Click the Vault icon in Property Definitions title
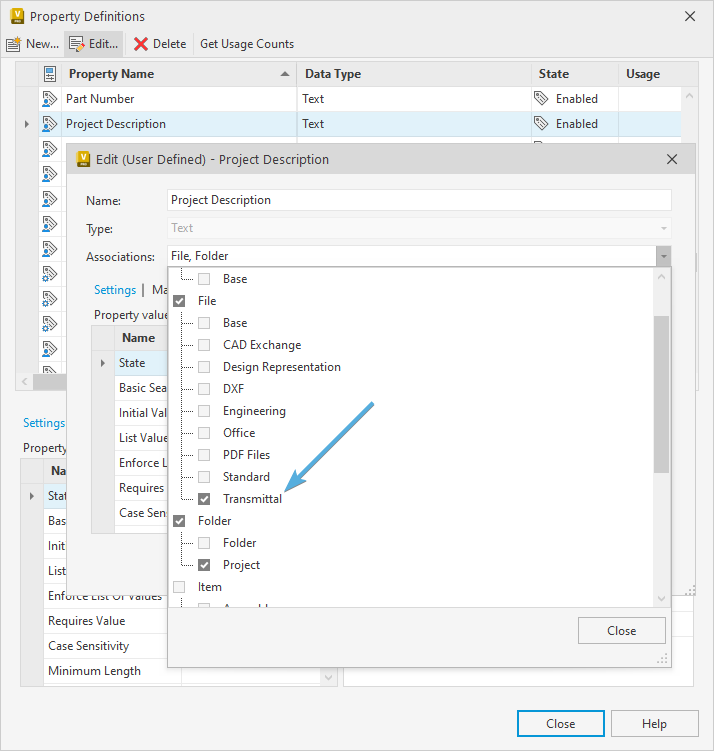 coord(17,16)
